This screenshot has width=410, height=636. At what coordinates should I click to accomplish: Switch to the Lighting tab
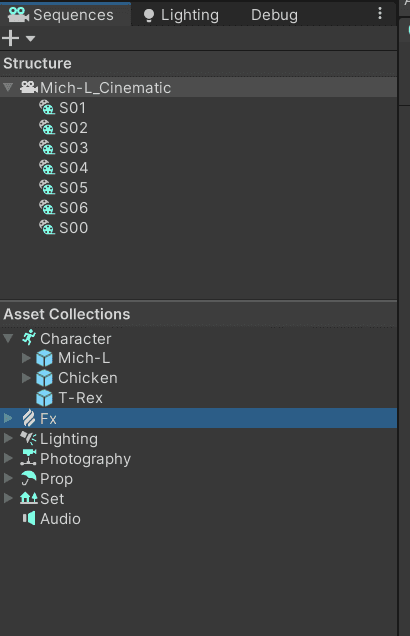[181, 15]
